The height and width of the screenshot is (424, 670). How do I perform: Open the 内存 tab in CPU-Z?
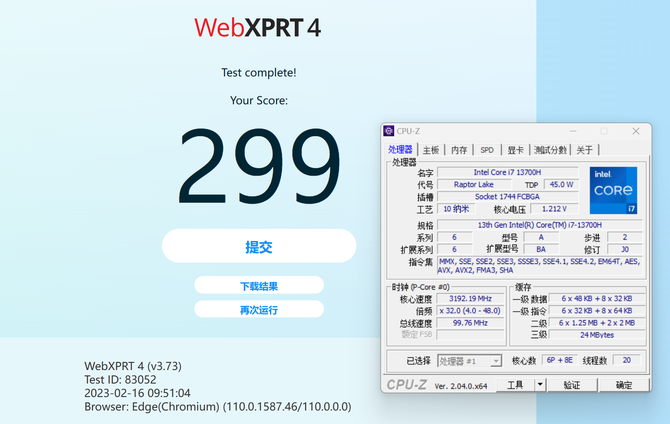coord(459,150)
